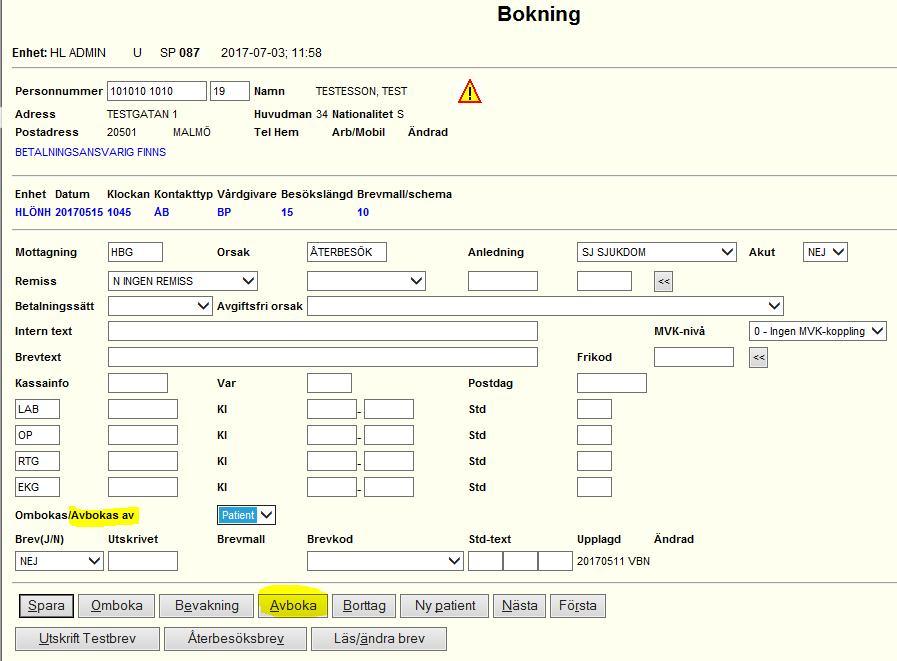
Task: Click the Brevmall/schema value 10
Action: click(x=363, y=212)
